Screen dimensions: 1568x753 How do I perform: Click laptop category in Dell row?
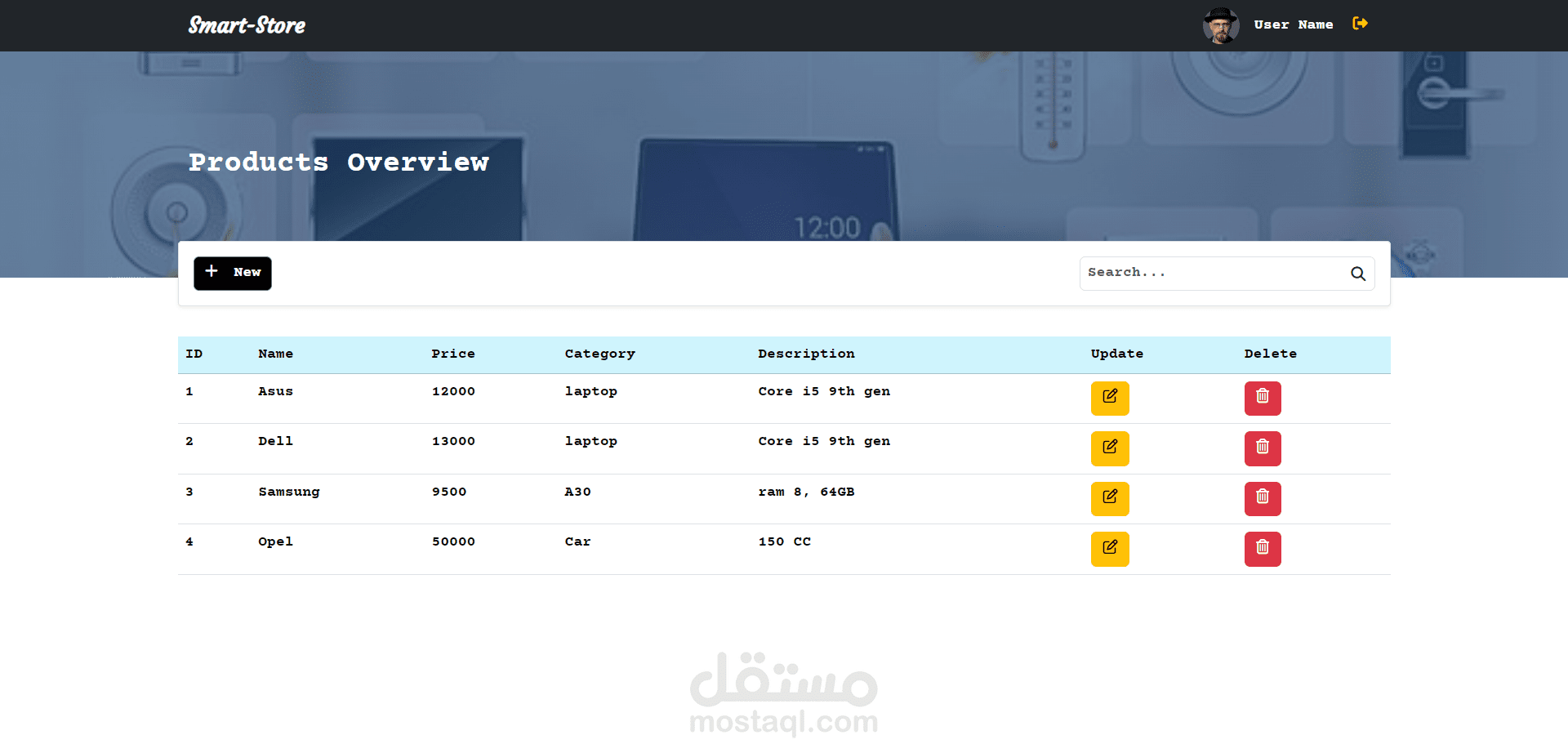pyautogui.click(x=591, y=441)
